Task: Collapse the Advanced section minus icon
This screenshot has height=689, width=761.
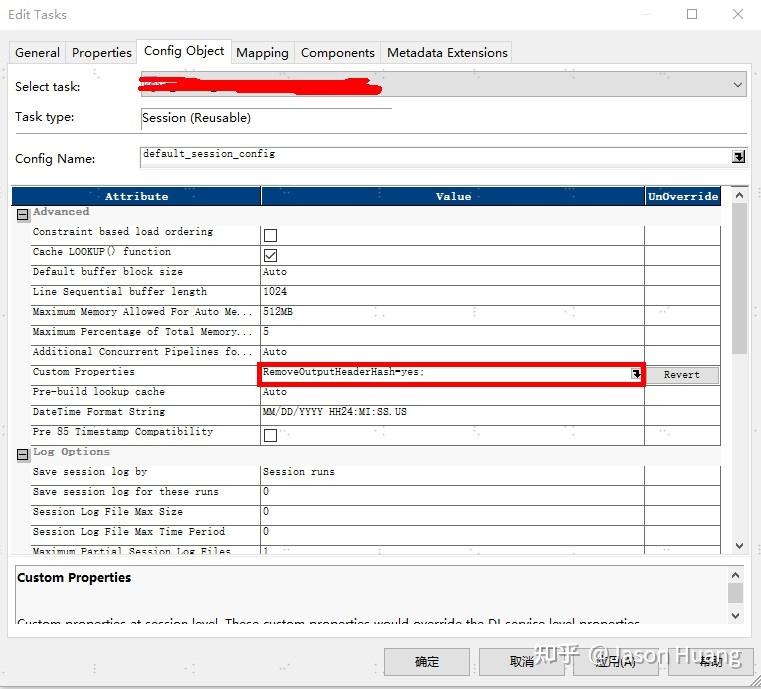Action: point(23,214)
